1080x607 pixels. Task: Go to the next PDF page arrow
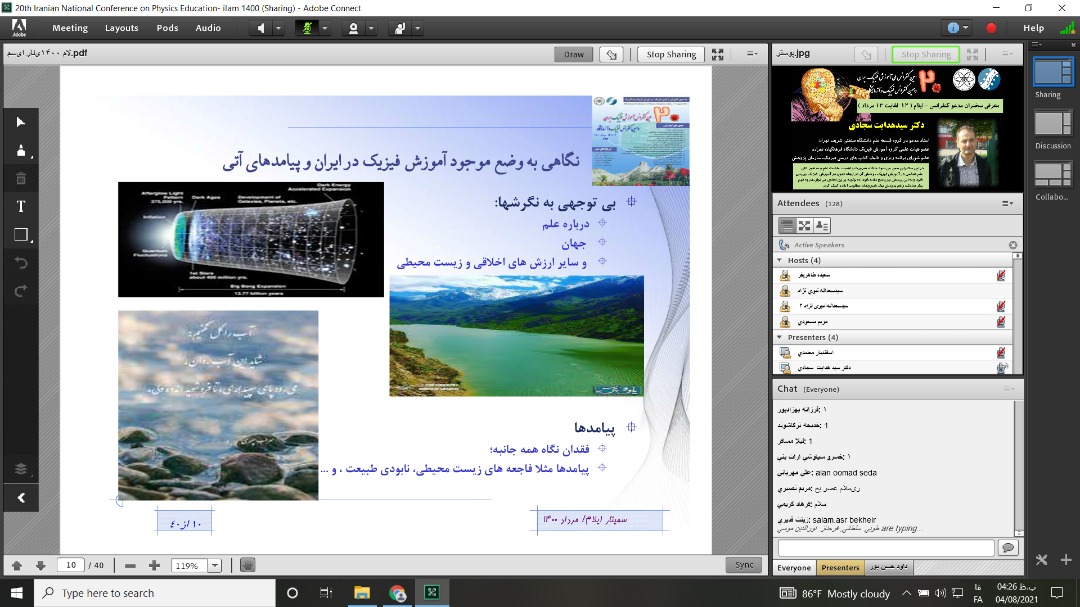pos(39,566)
